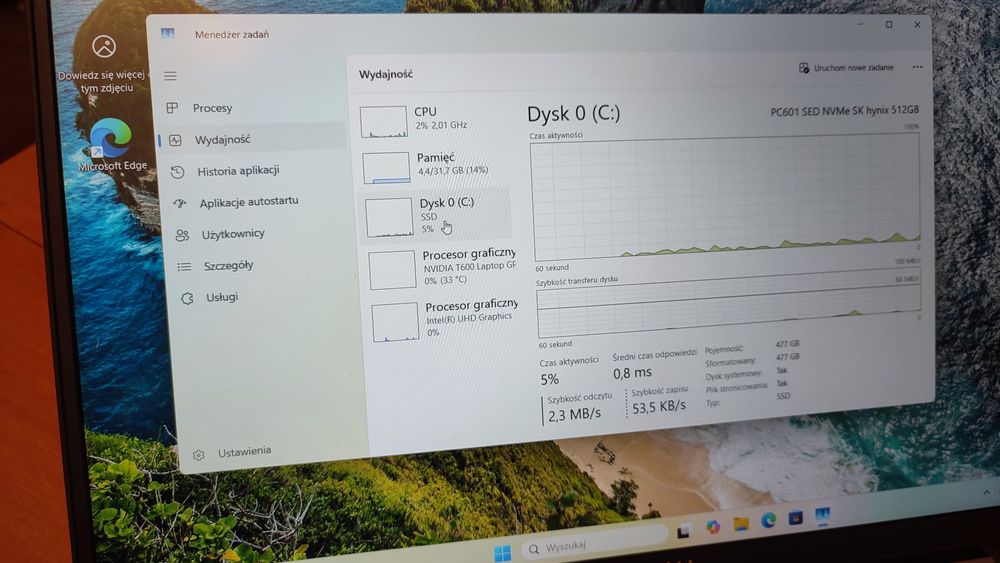Select the NVIDIA T600 Procesor graficzny entry
The image size is (1000, 563).
(443, 268)
